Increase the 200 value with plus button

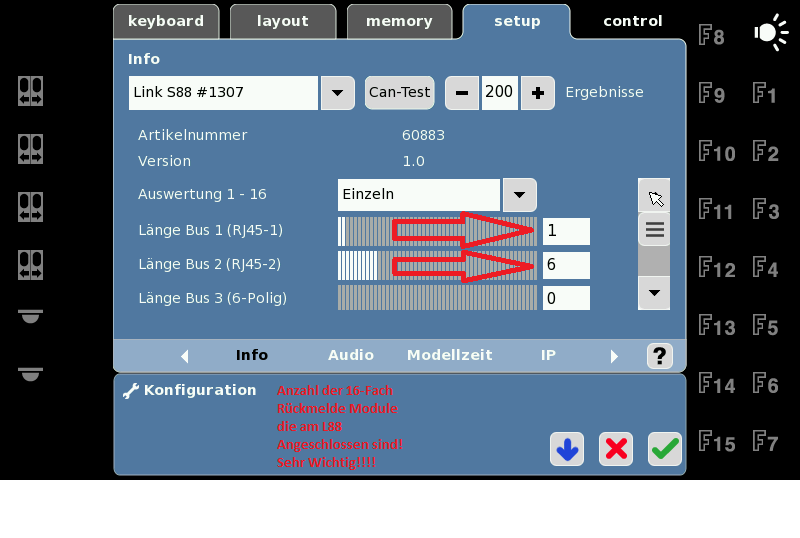[538, 93]
